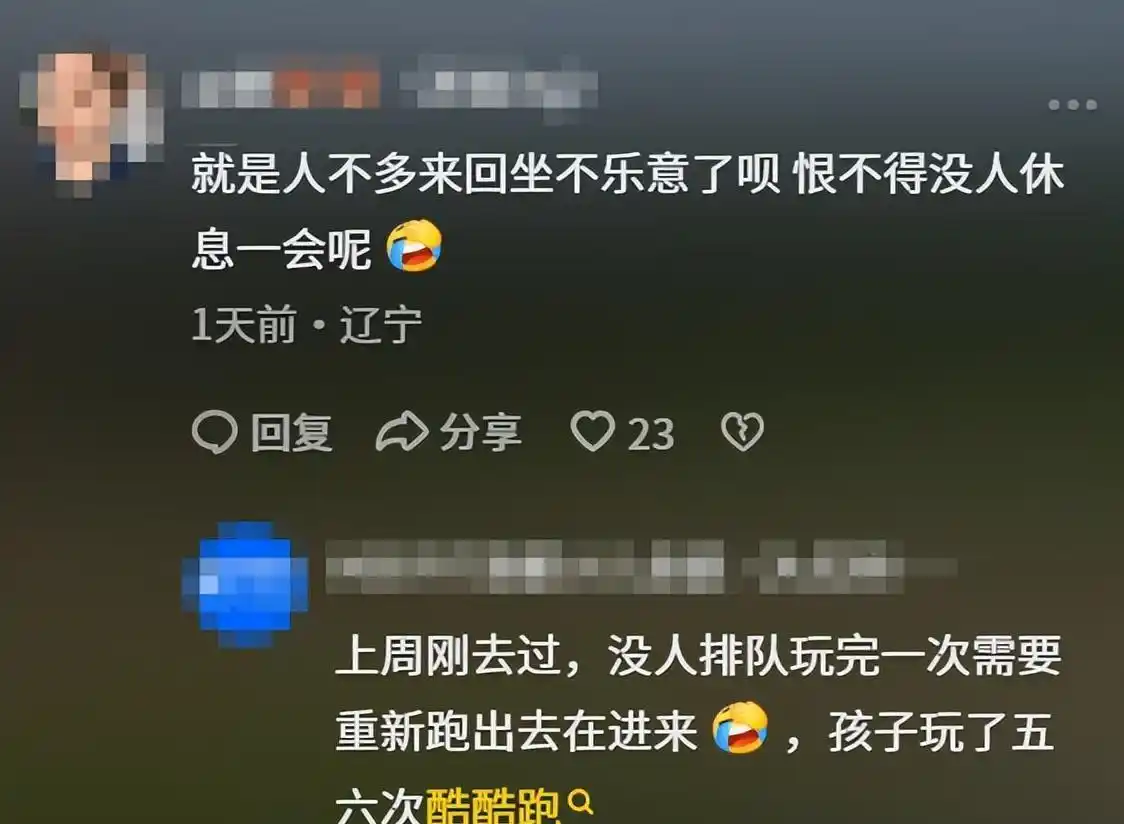Open the blue avatar of the replier
The image size is (1124, 824).
[x=245, y=584]
